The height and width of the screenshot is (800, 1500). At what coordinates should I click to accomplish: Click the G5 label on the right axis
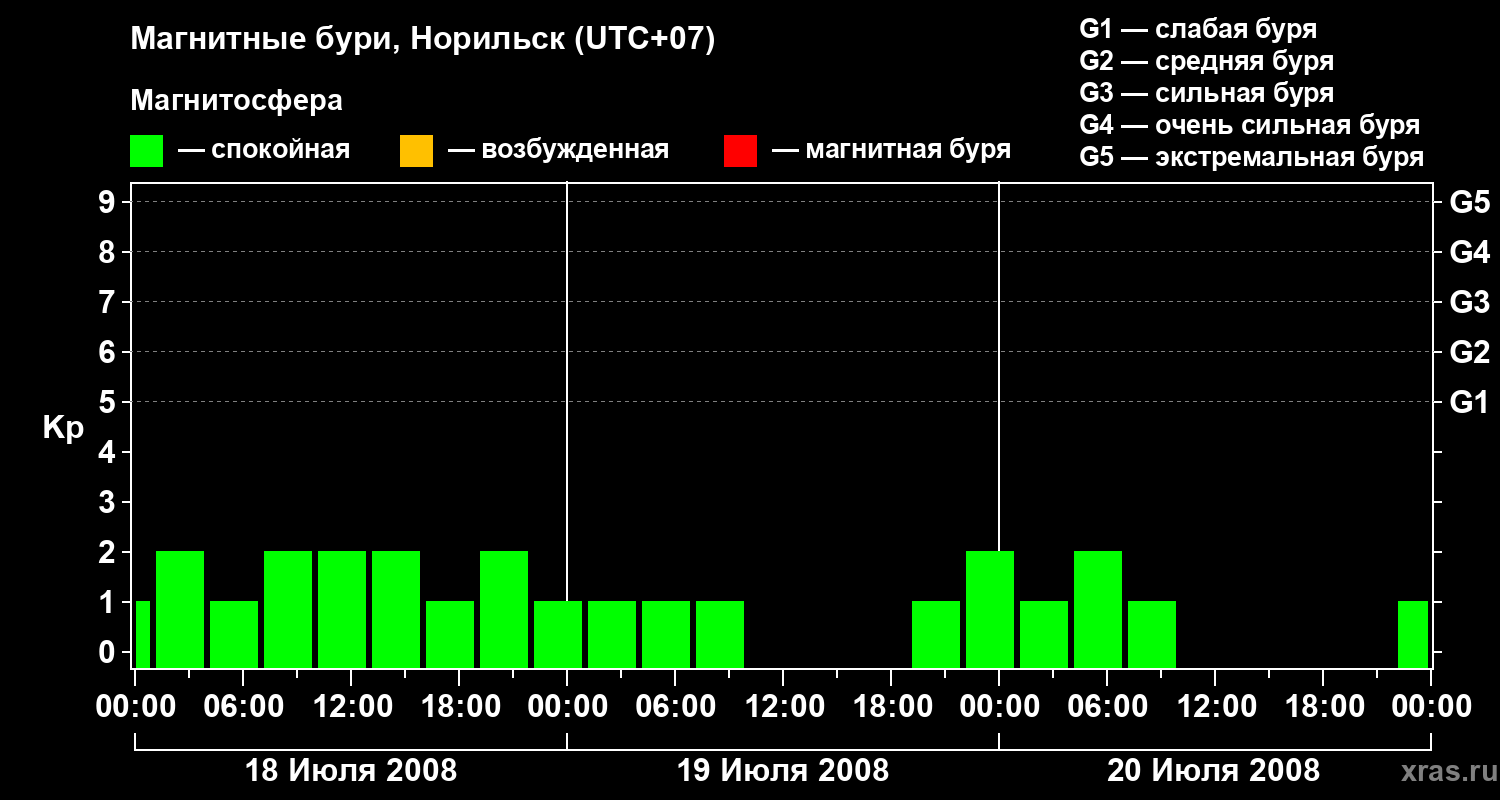(1470, 202)
